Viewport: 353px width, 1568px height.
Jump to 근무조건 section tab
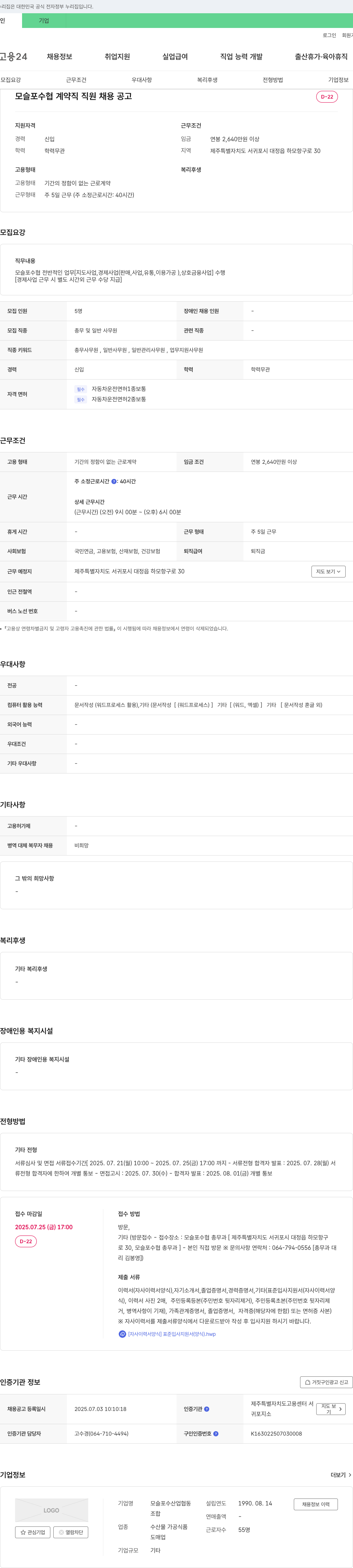[76, 80]
